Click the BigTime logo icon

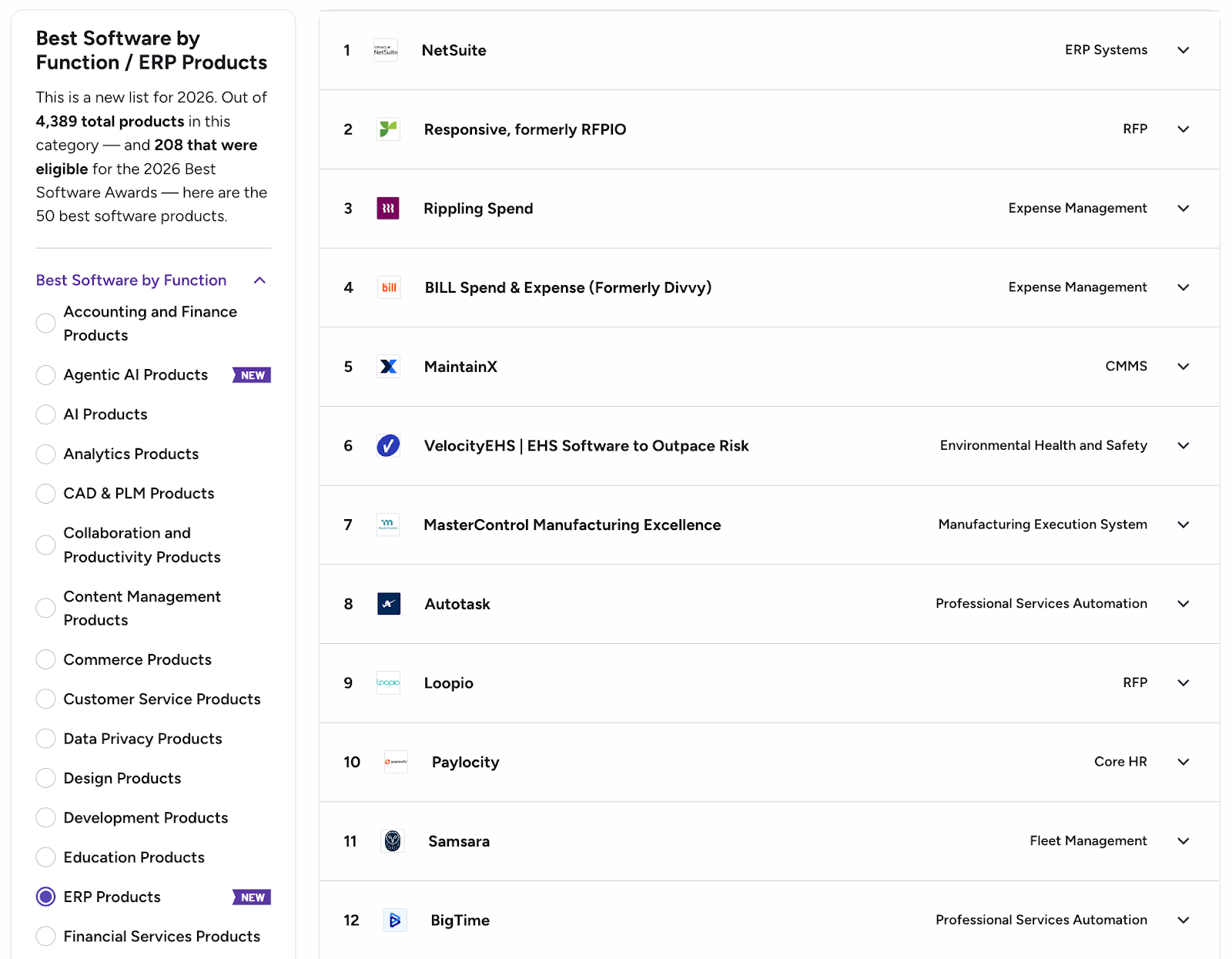tap(394, 920)
